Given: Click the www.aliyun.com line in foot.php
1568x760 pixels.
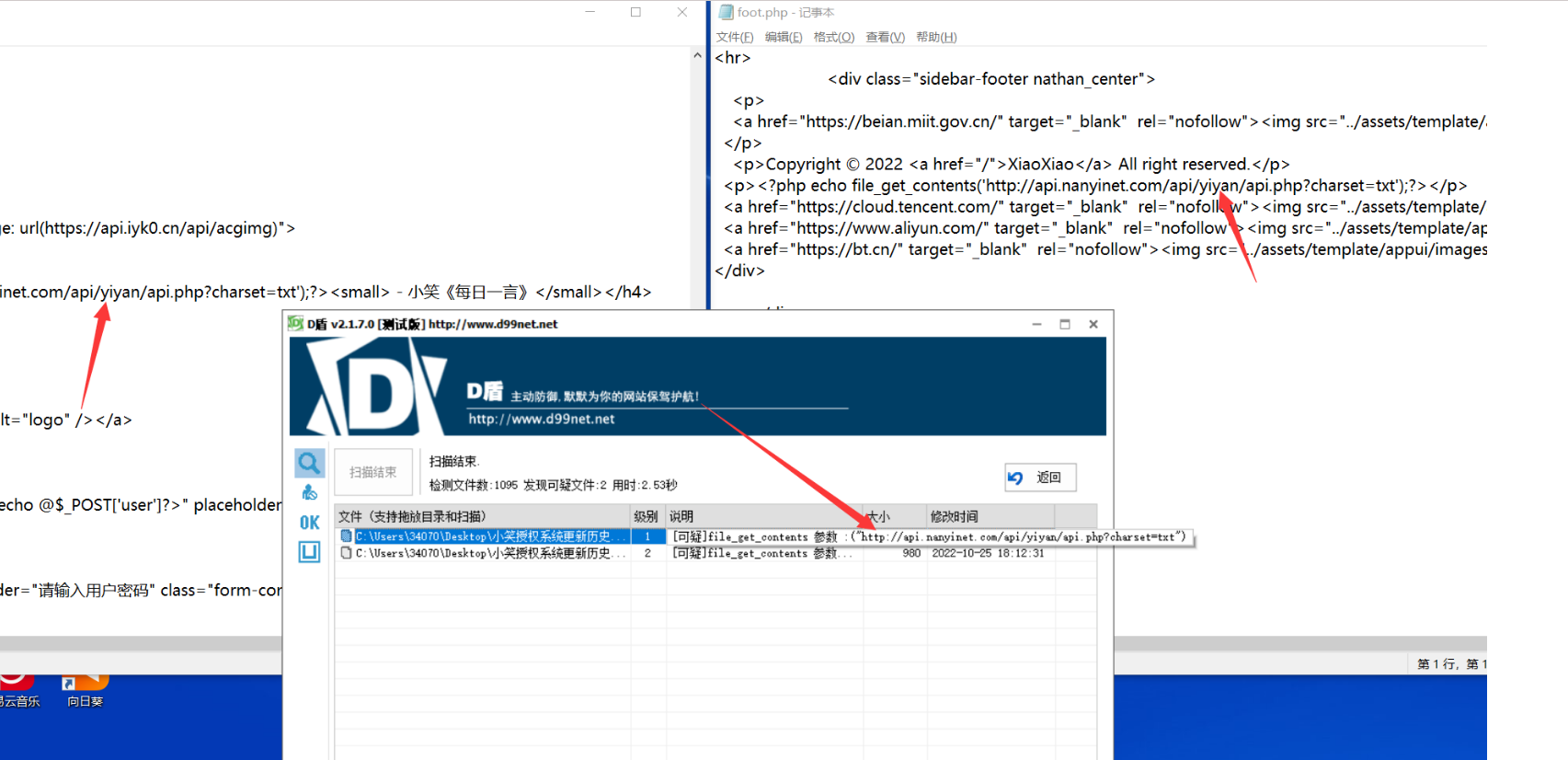Looking at the screenshot, I should (x=1105, y=228).
